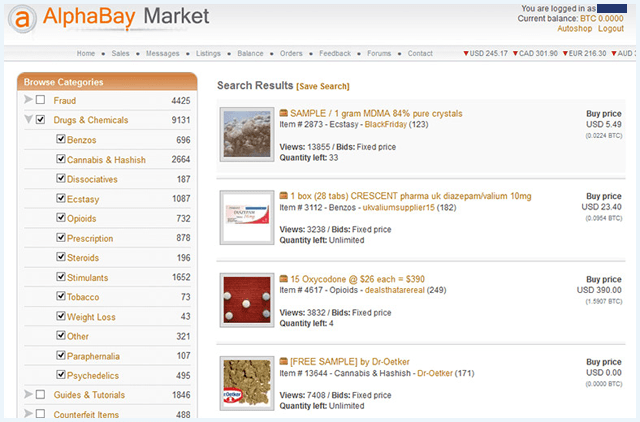Collapse the Drugs & Chemicals category arrow
The width and height of the screenshot is (640, 422).
28,119
